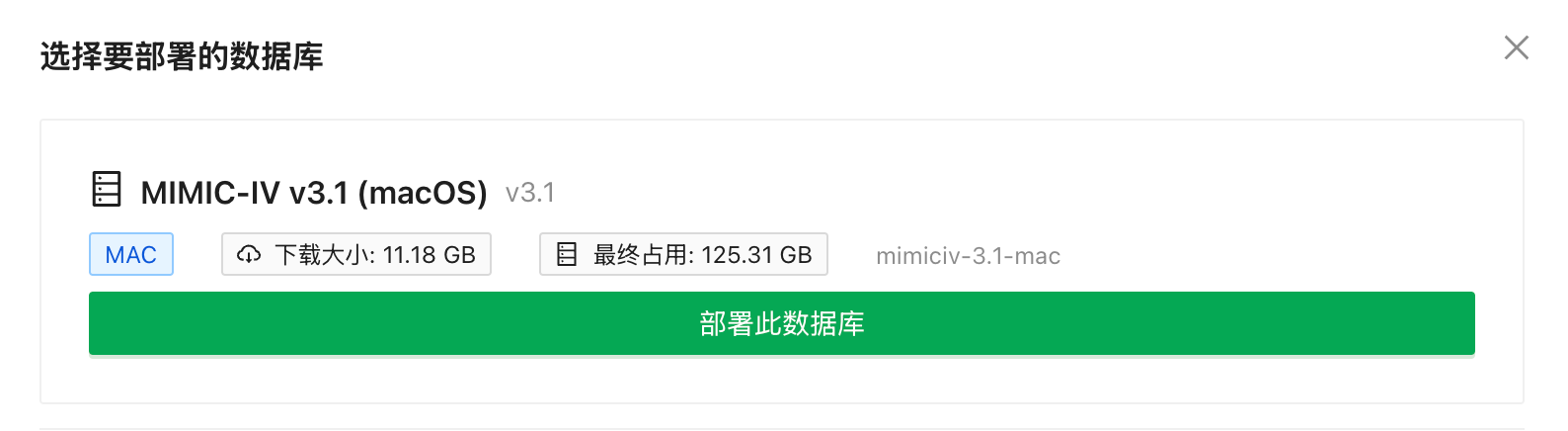
Task: Close the database selection dialog
Action: click(x=1517, y=47)
